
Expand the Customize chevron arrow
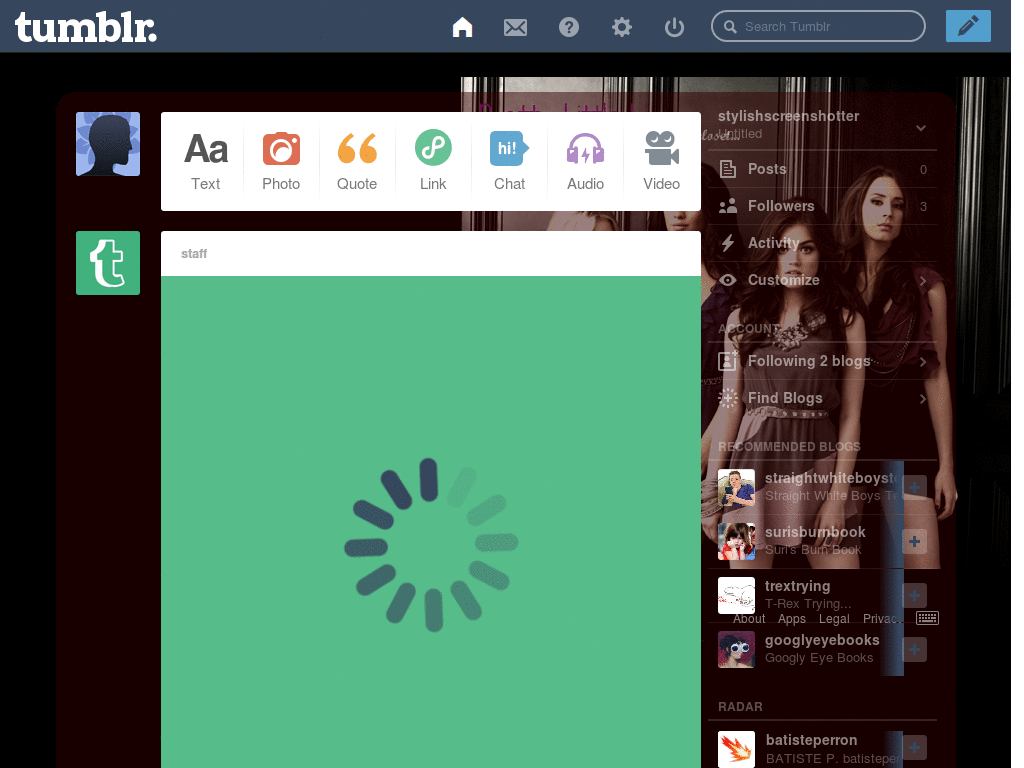click(x=923, y=281)
